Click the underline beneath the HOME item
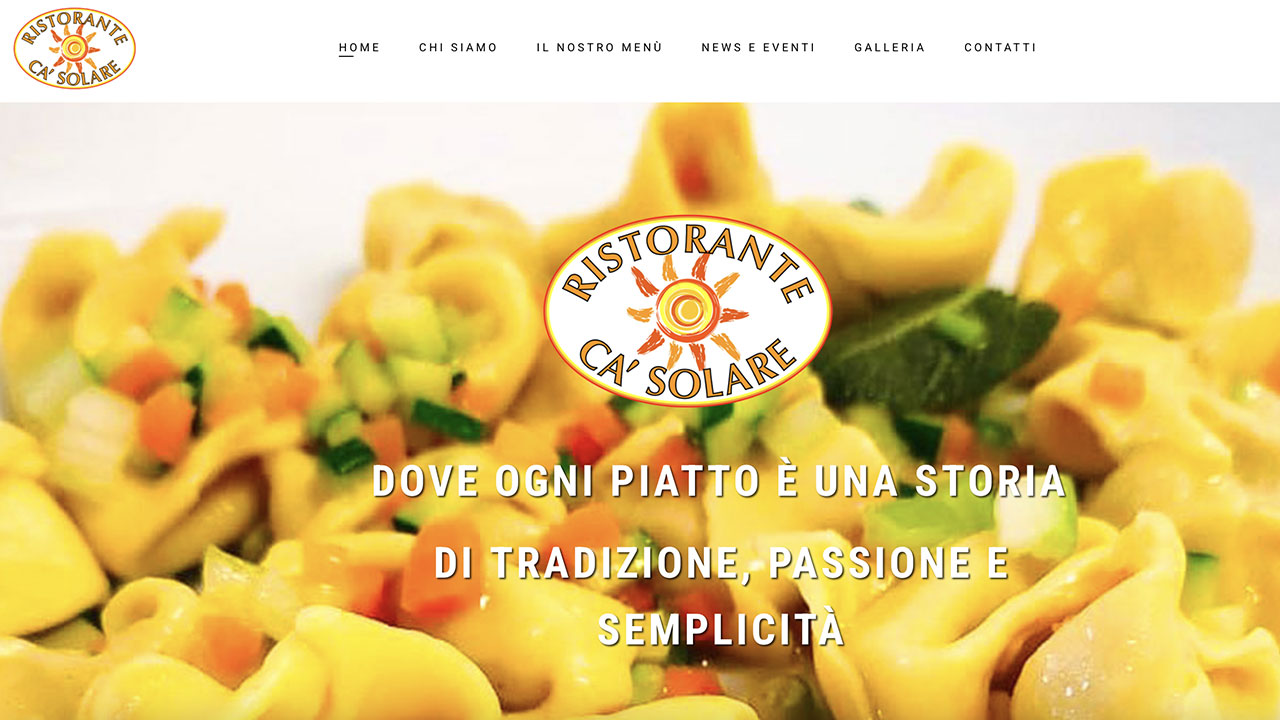Viewport: 1280px width, 720px height. click(x=346, y=56)
